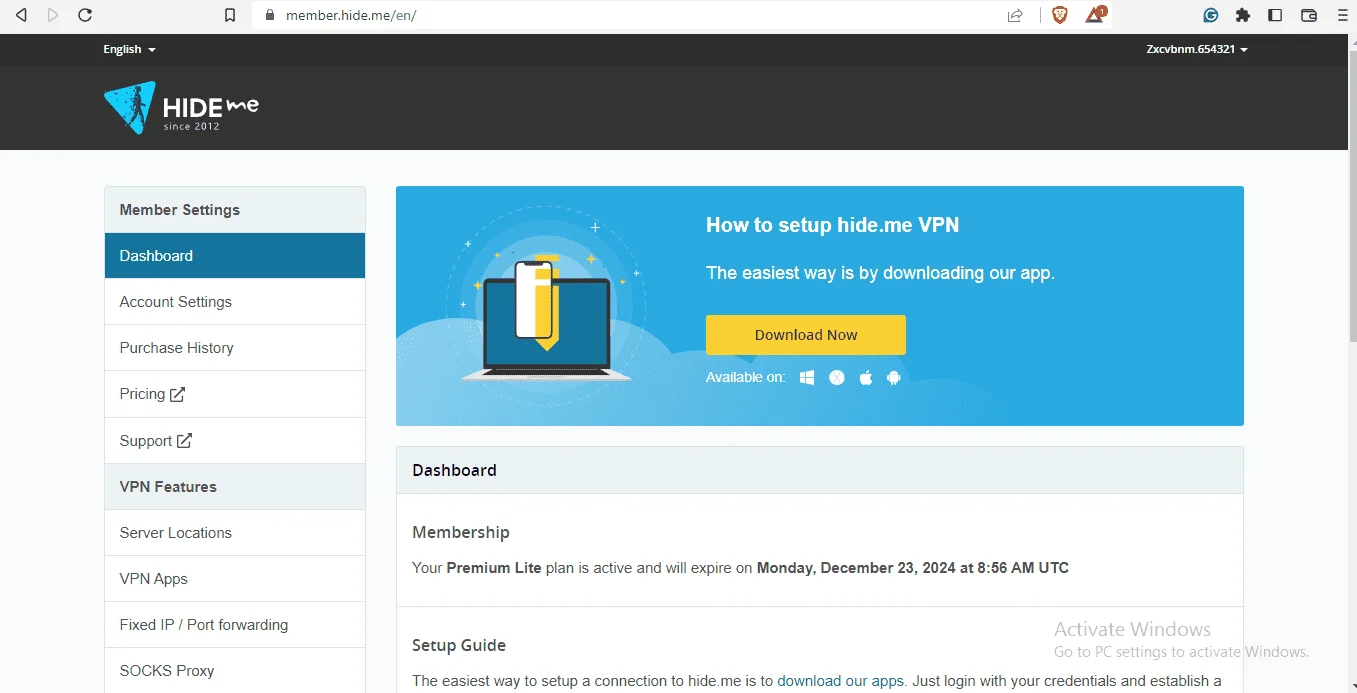Open the Brave Wallet icon
1357x693 pixels.
[x=1309, y=15]
